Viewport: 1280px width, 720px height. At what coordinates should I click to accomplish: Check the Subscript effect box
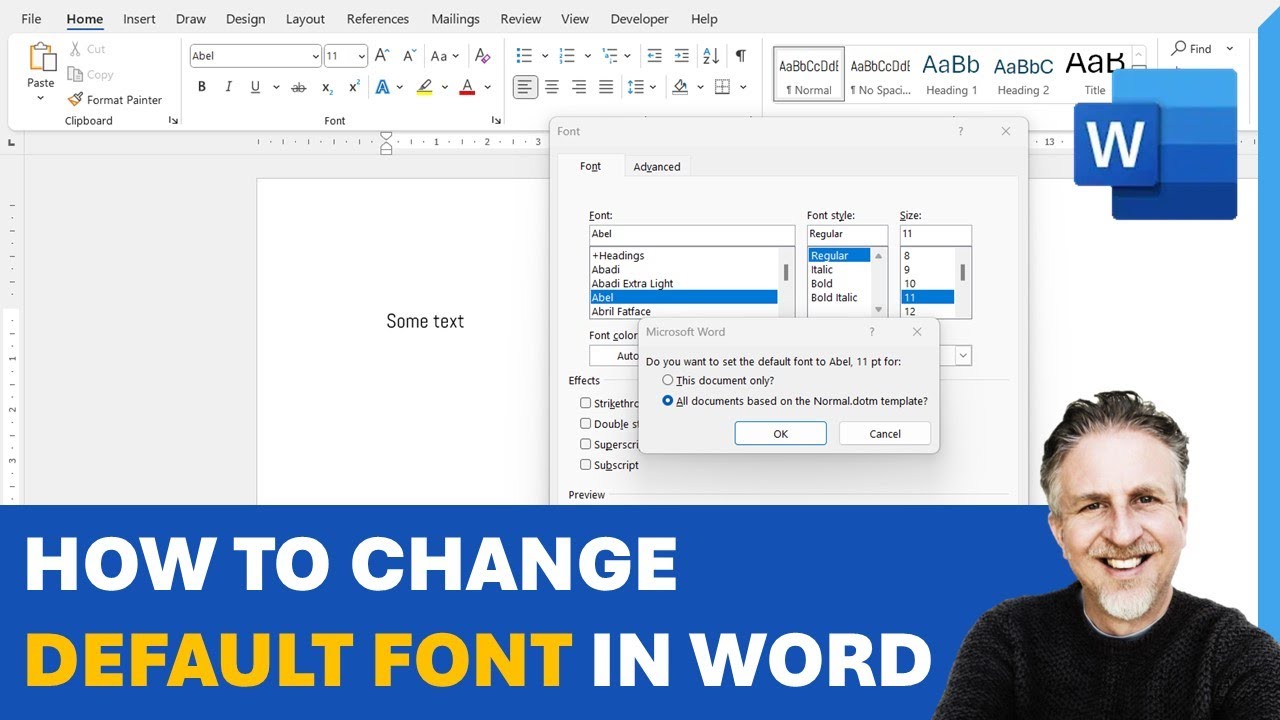(586, 464)
